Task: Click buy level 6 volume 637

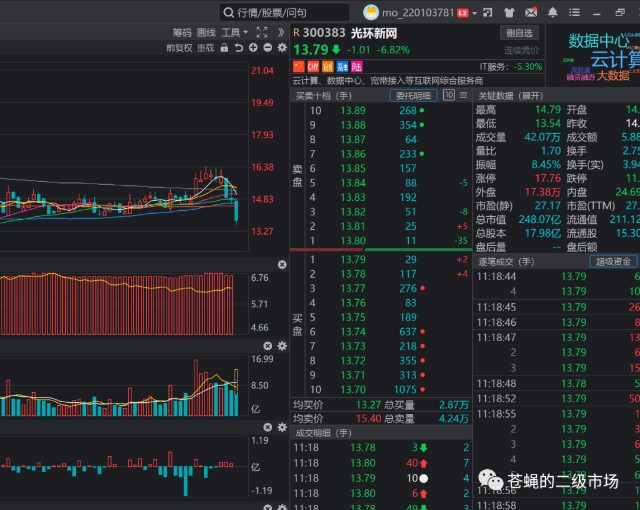Action: (x=408, y=332)
